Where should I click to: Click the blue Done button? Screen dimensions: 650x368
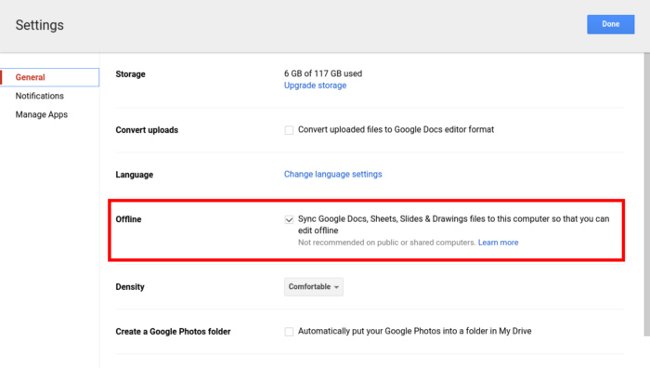[610, 24]
